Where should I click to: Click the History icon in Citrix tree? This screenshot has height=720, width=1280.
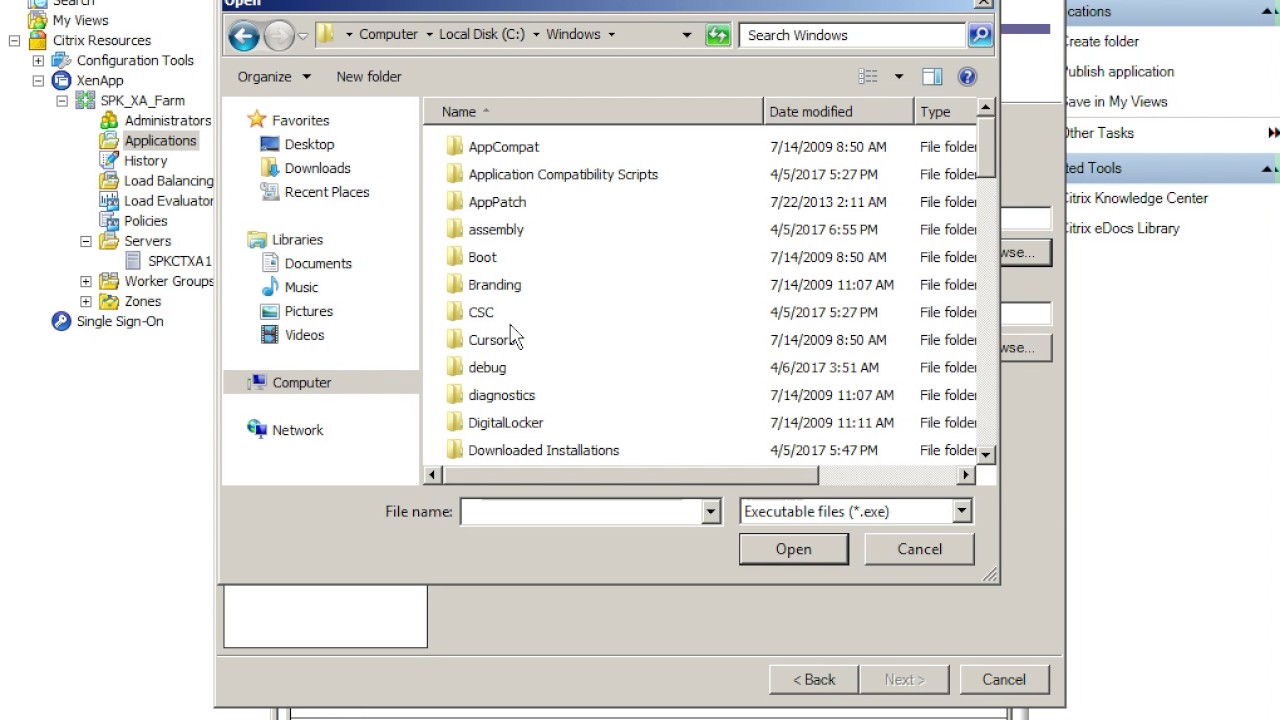click(109, 160)
